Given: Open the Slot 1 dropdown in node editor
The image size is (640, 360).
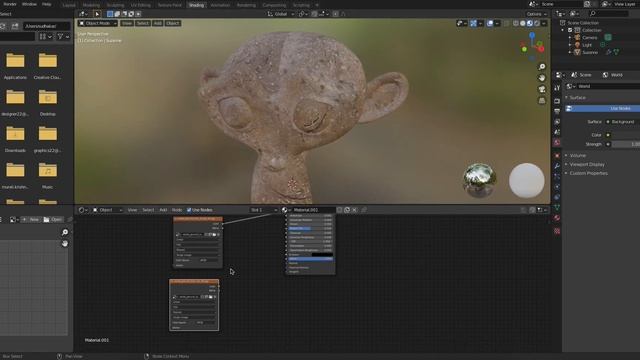Looking at the screenshot, I should coord(264,210).
